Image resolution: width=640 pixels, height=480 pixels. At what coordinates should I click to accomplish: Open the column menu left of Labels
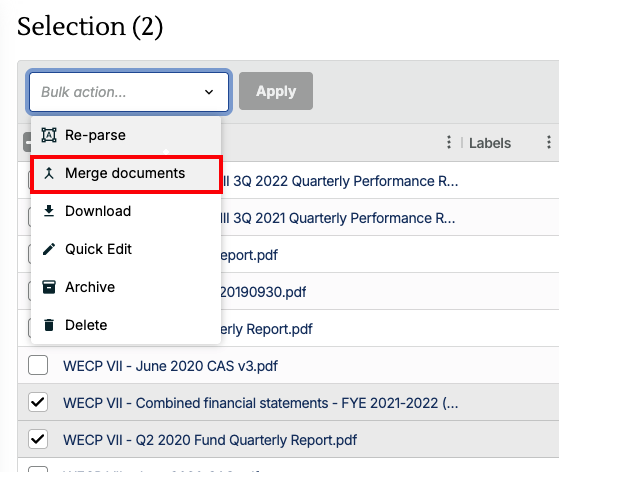pos(449,142)
